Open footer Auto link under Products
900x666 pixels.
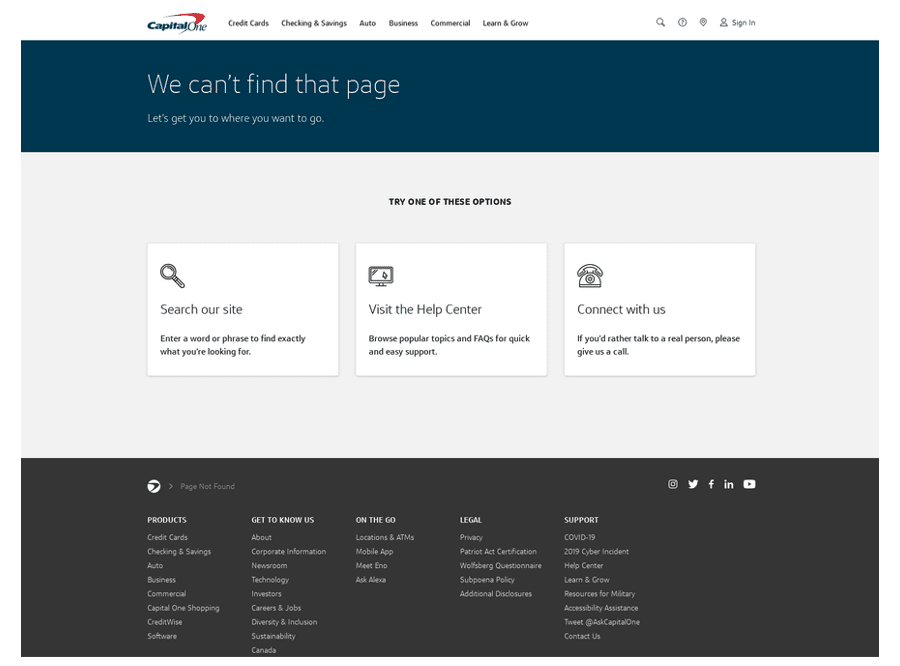155,566
